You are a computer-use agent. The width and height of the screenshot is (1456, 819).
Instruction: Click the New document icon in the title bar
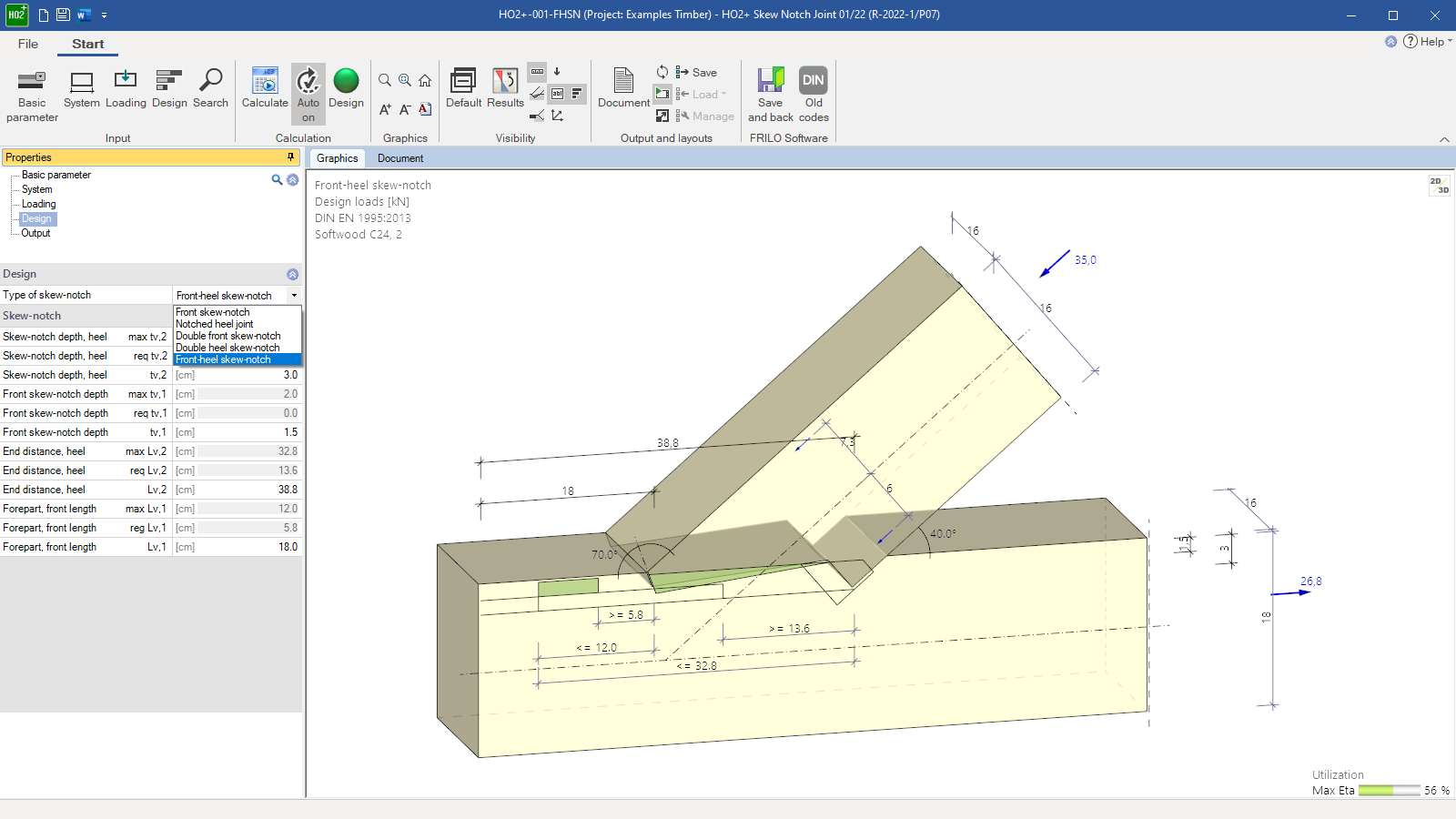43,15
